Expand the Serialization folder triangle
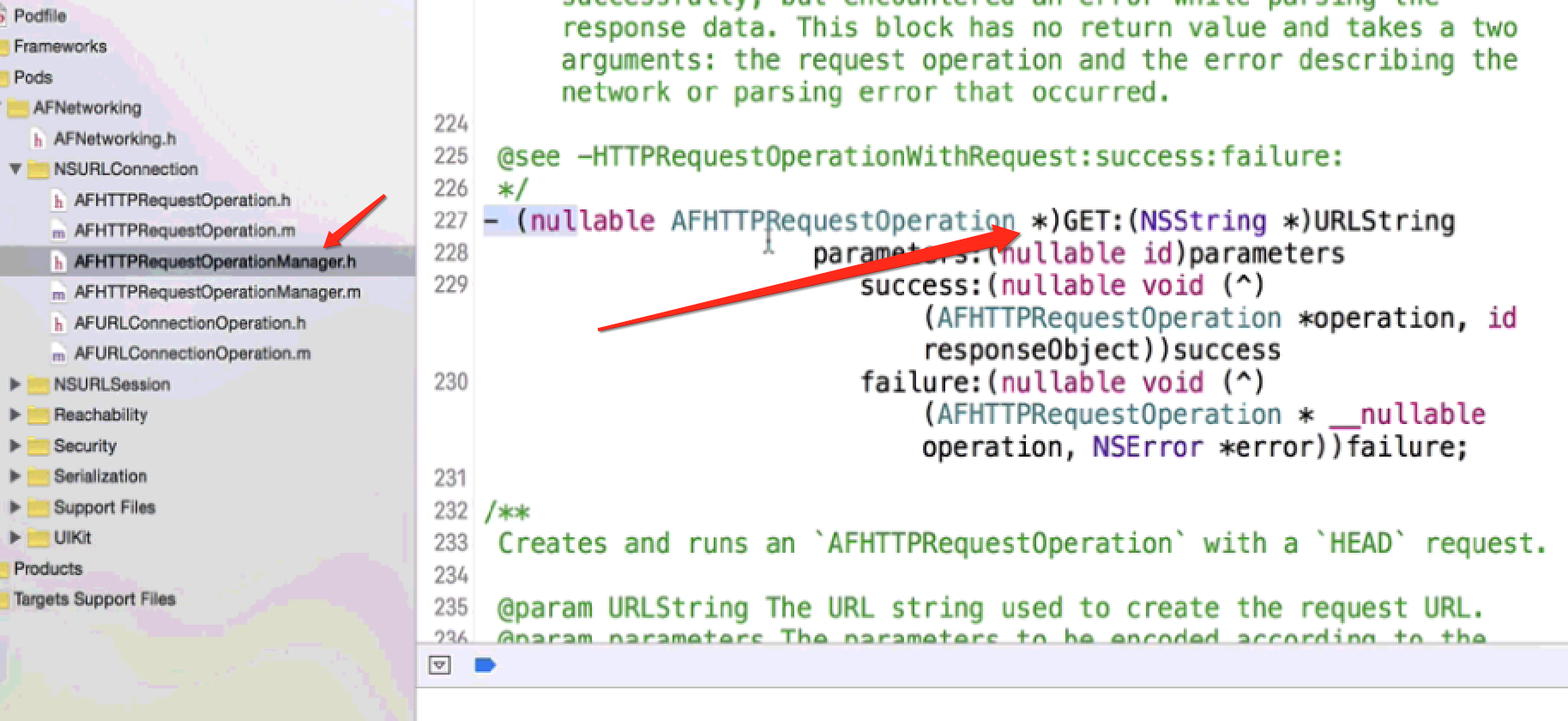 point(15,476)
